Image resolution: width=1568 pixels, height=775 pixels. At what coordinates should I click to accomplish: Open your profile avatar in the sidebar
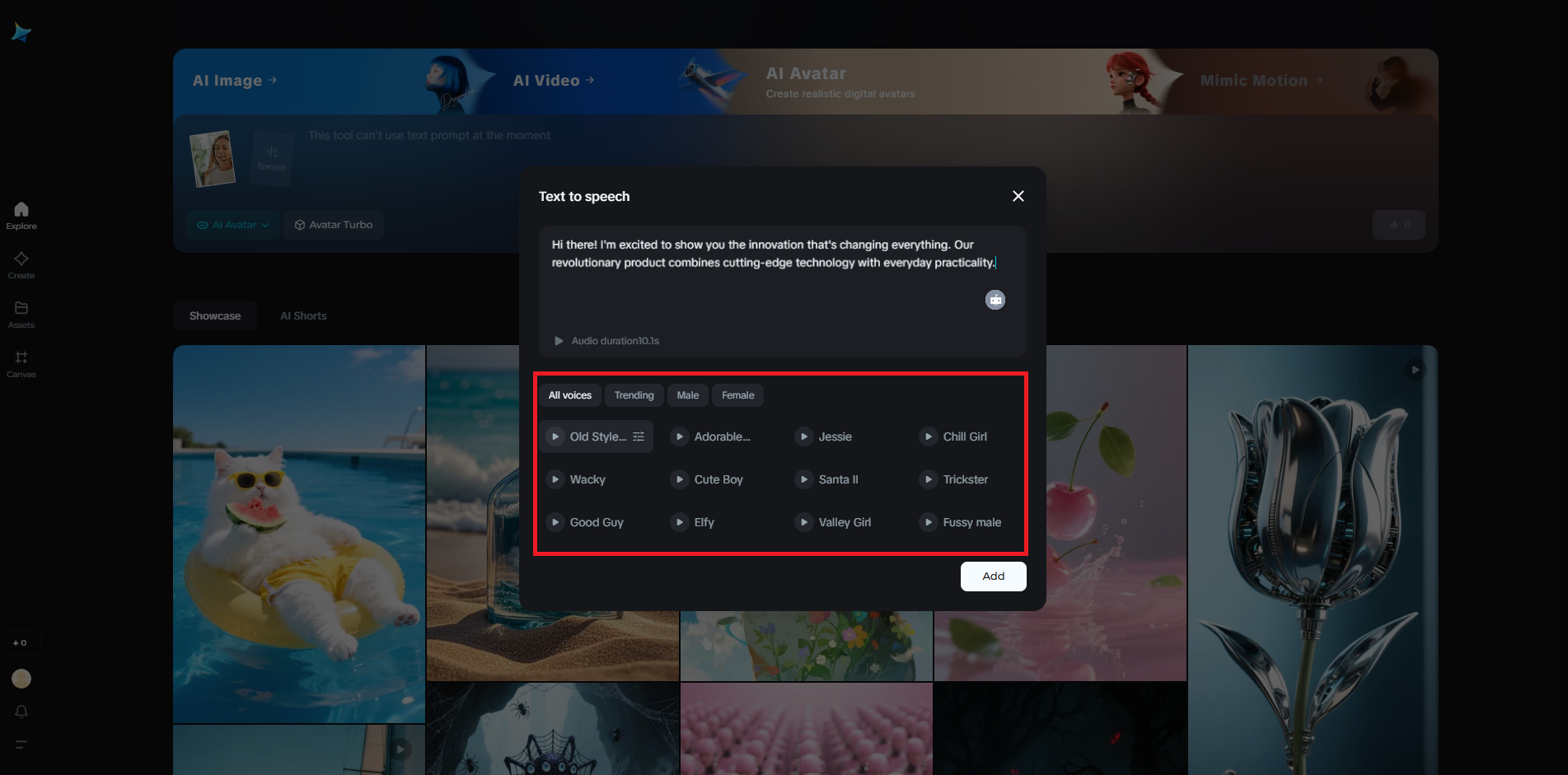coord(21,678)
